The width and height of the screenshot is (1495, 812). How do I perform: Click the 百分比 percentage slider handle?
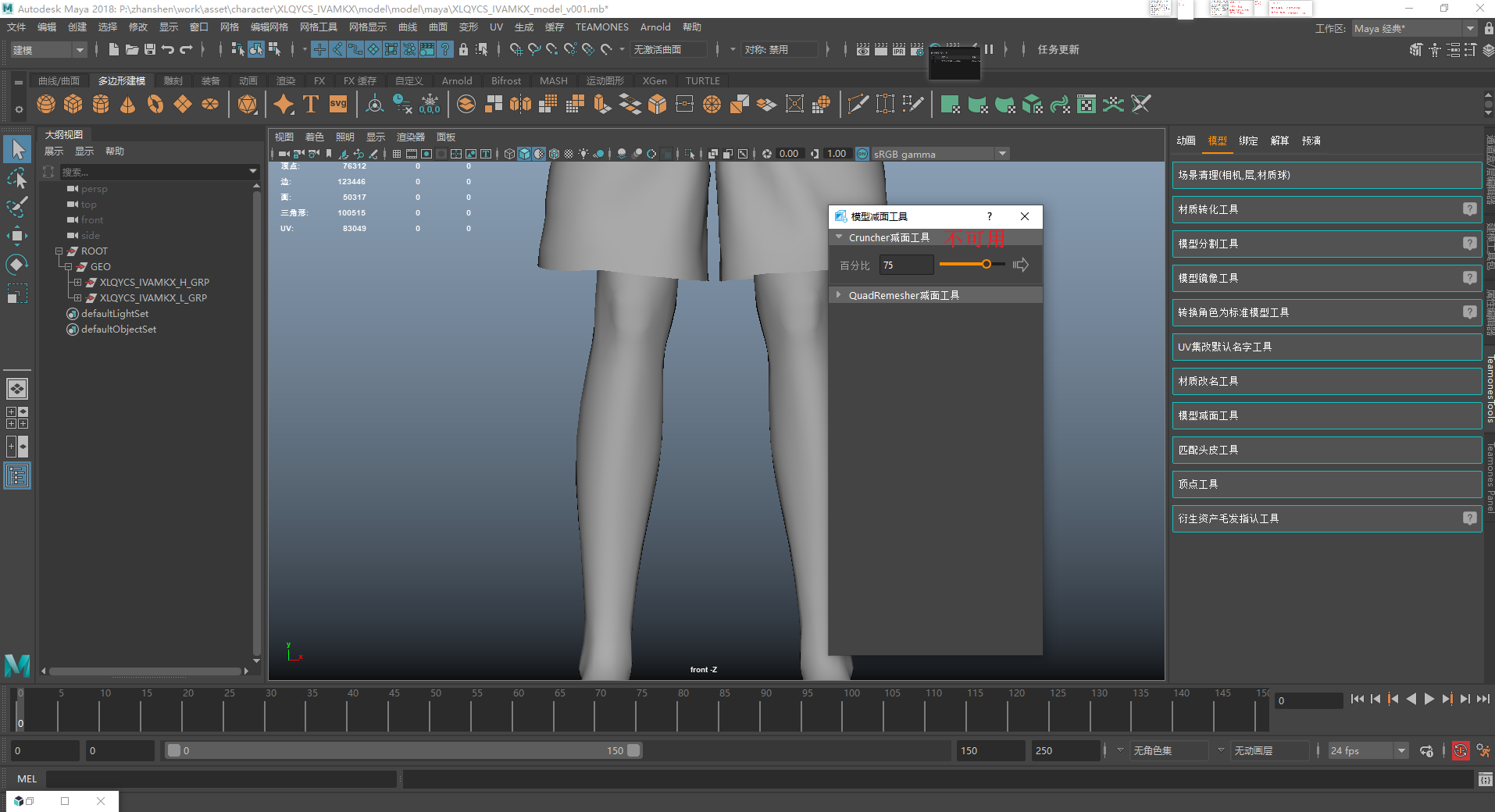point(987,265)
